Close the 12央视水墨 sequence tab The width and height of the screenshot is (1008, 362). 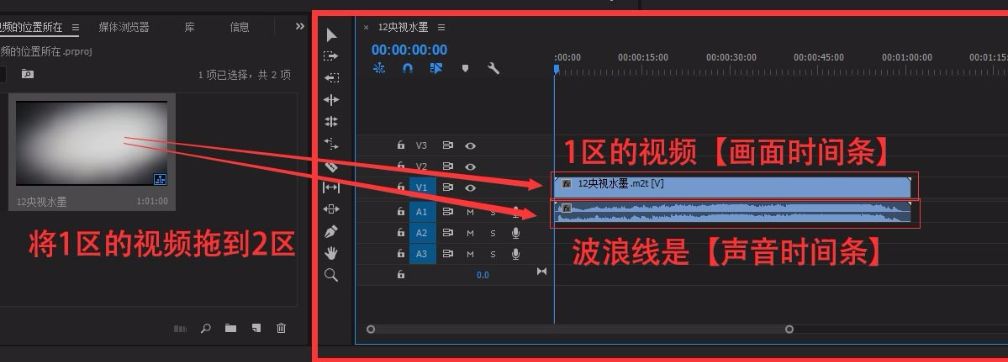(366, 28)
